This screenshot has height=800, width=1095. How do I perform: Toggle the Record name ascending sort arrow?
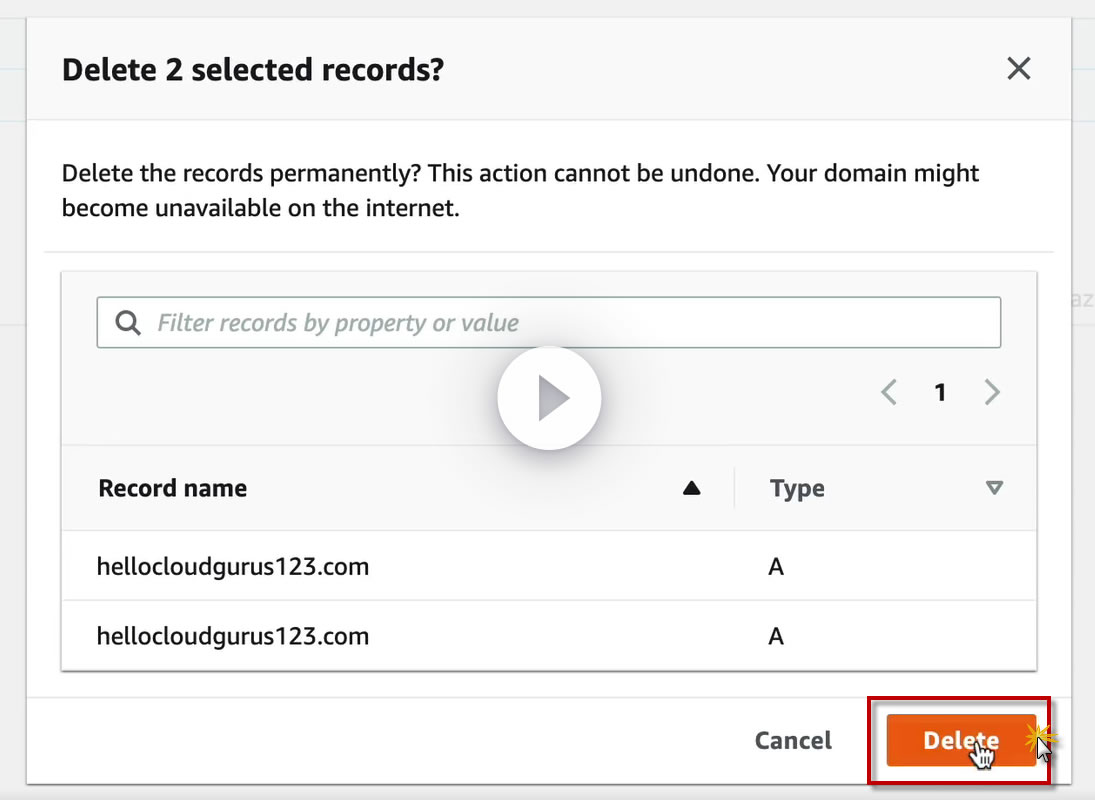pyautogui.click(x=691, y=488)
